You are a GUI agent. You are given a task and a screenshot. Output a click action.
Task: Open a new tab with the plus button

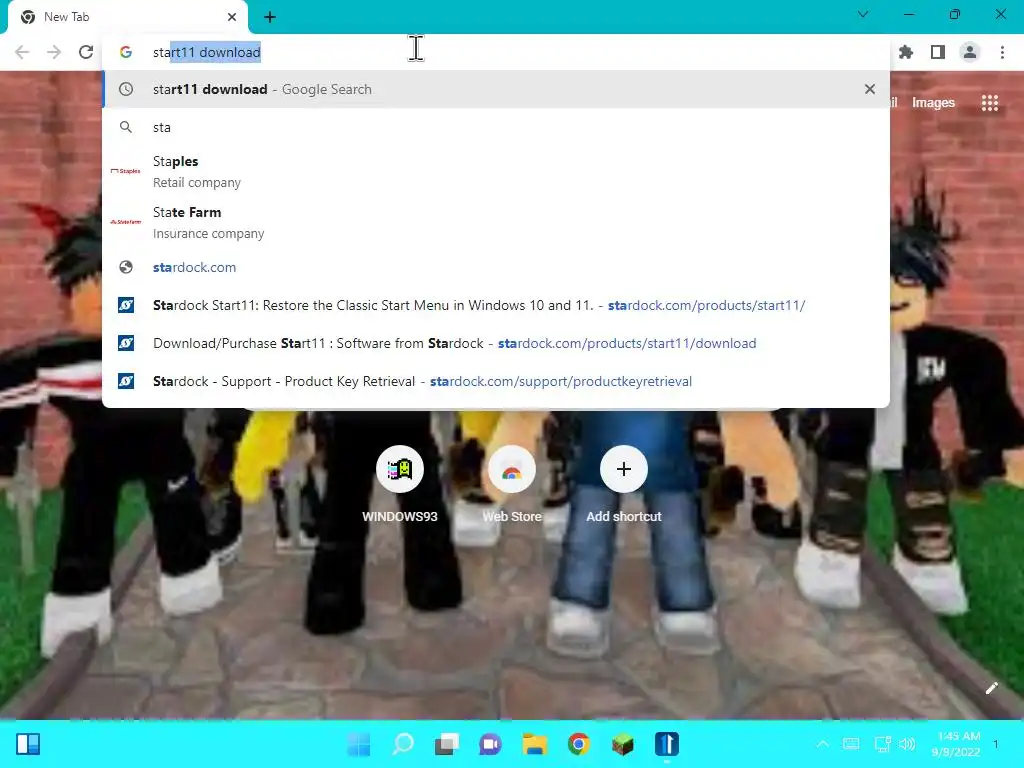[270, 17]
